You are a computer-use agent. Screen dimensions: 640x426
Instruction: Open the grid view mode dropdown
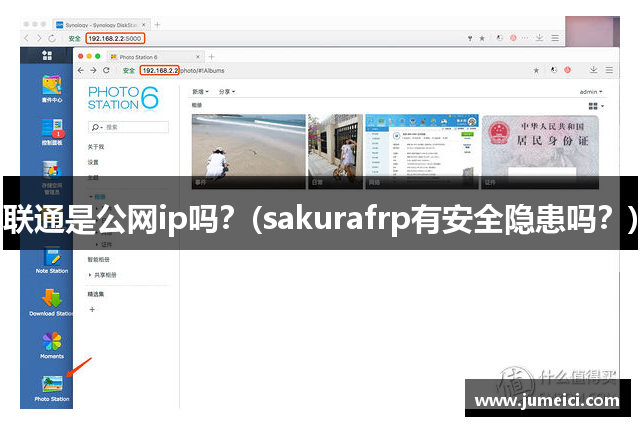[596, 106]
